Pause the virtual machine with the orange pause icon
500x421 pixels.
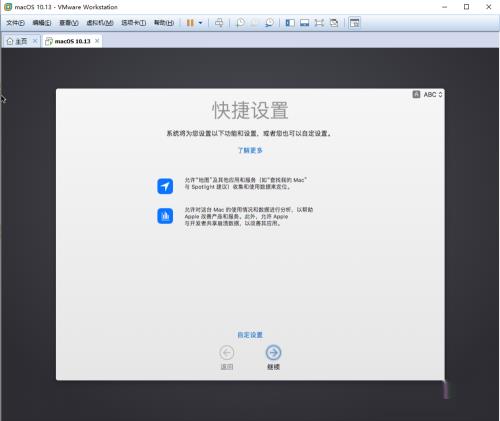click(190, 23)
